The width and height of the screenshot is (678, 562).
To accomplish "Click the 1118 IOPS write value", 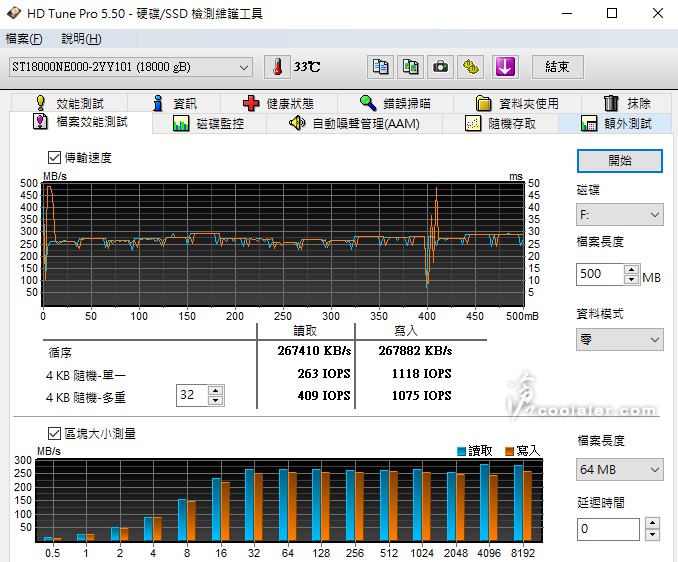I will [422, 374].
